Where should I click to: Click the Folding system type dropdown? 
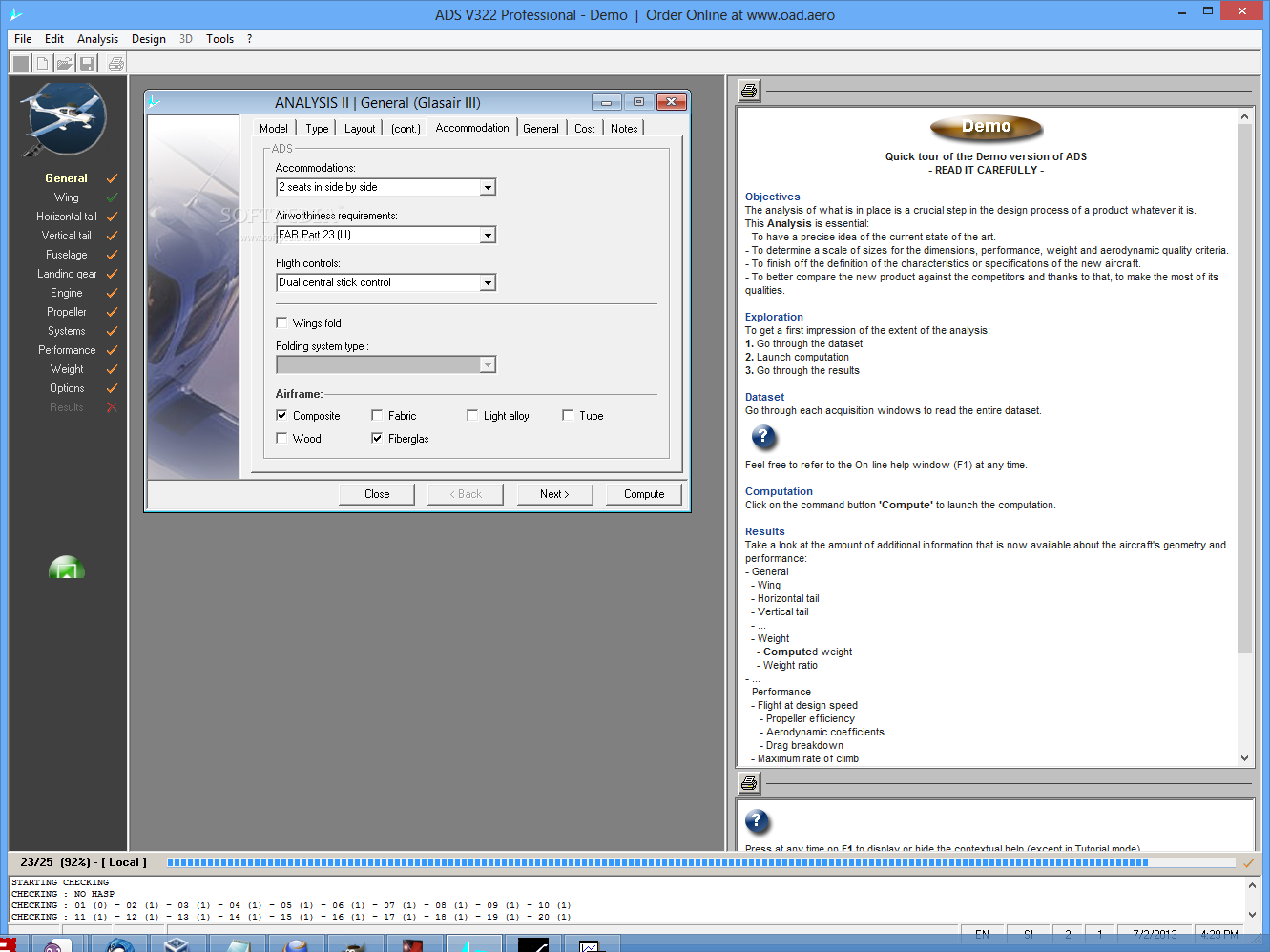(386, 364)
